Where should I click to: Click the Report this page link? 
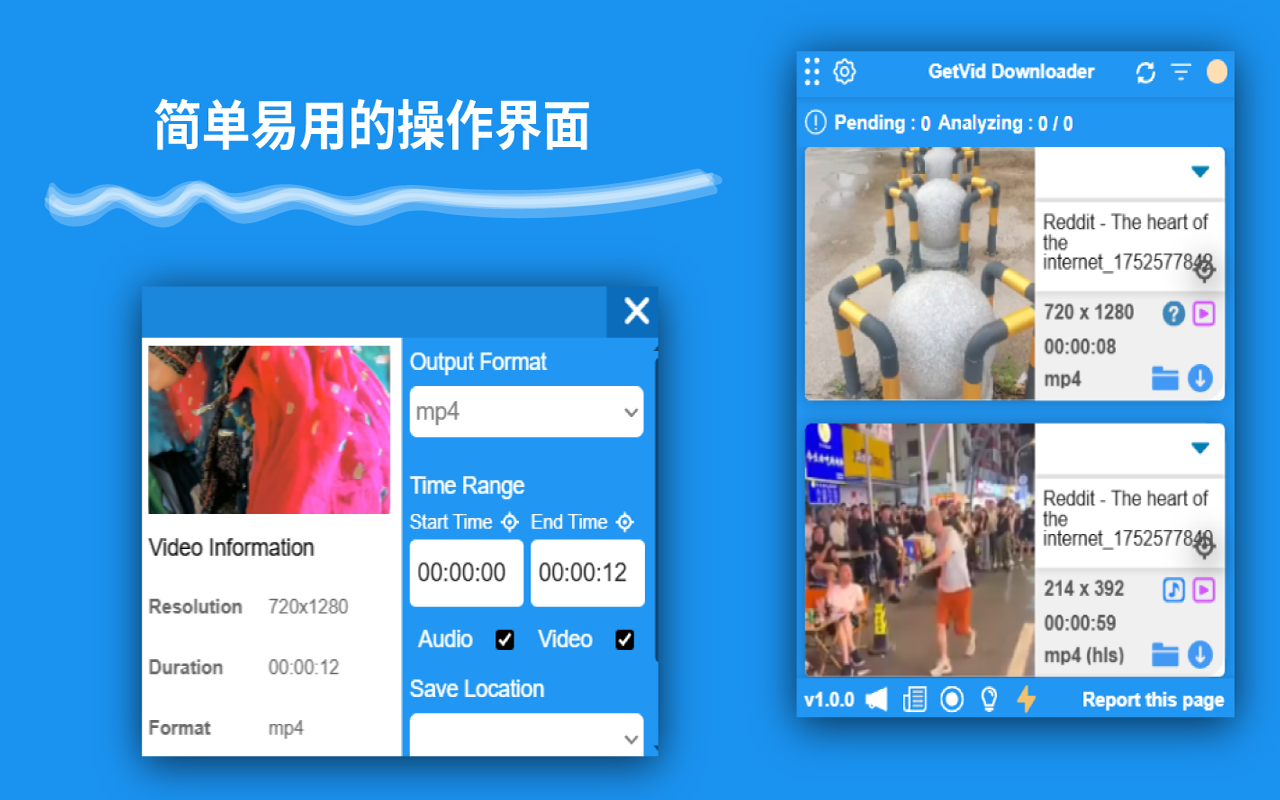pos(1153,700)
